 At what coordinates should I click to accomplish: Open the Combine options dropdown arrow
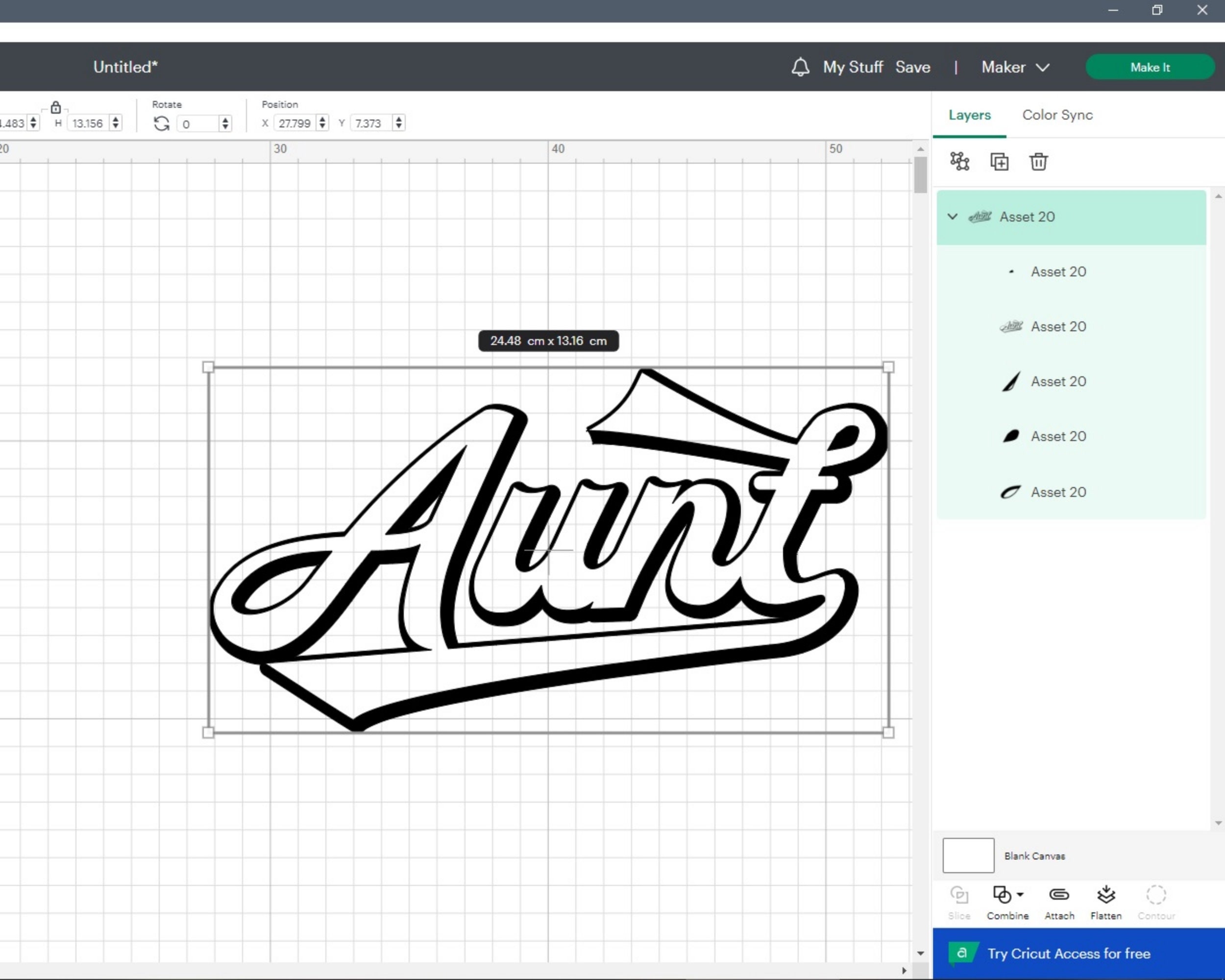[x=1020, y=895]
